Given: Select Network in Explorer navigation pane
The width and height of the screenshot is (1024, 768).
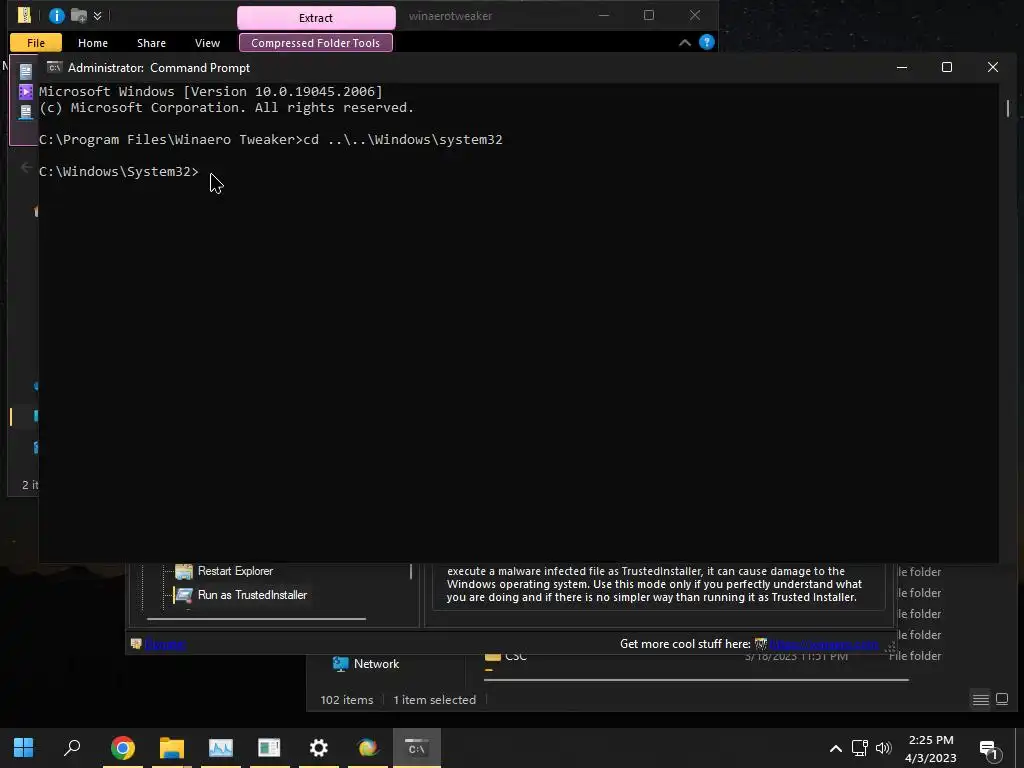Looking at the screenshot, I should tap(376, 664).
